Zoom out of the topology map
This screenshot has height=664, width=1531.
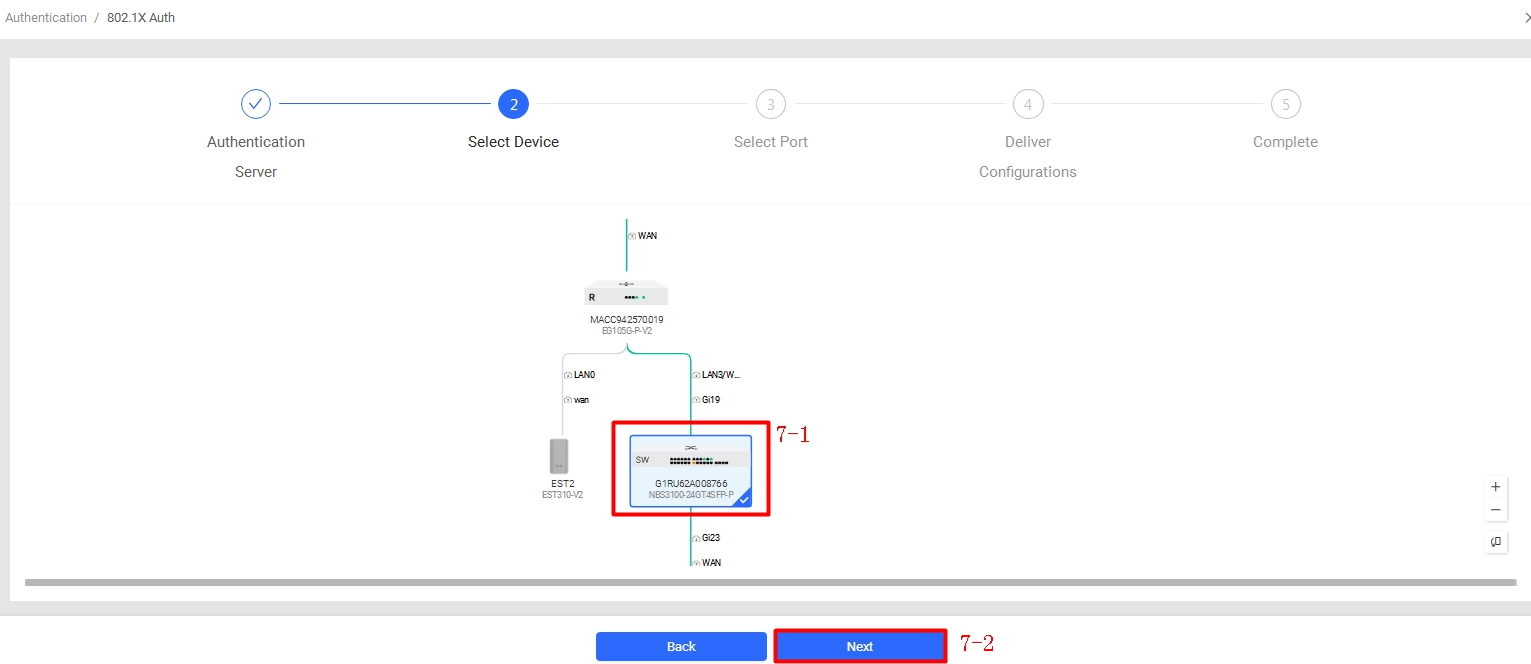(1495, 510)
